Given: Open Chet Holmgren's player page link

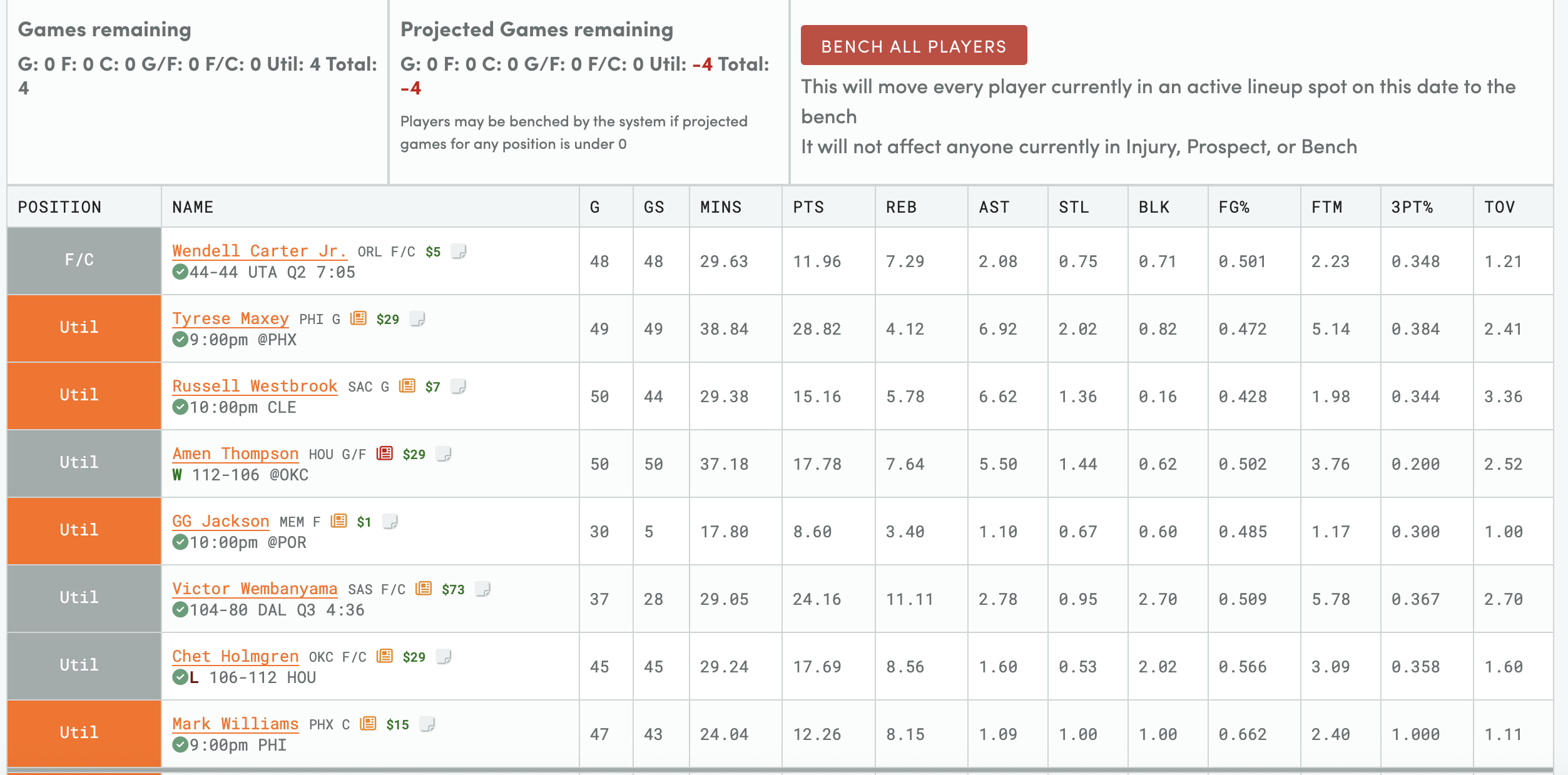Looking at the screenshot, I should pos(235,656).
